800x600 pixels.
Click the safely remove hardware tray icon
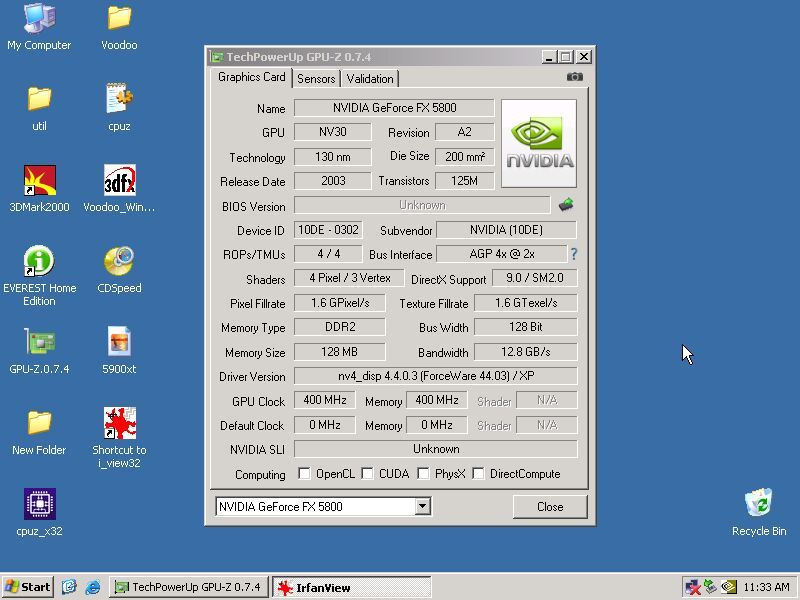710,587
